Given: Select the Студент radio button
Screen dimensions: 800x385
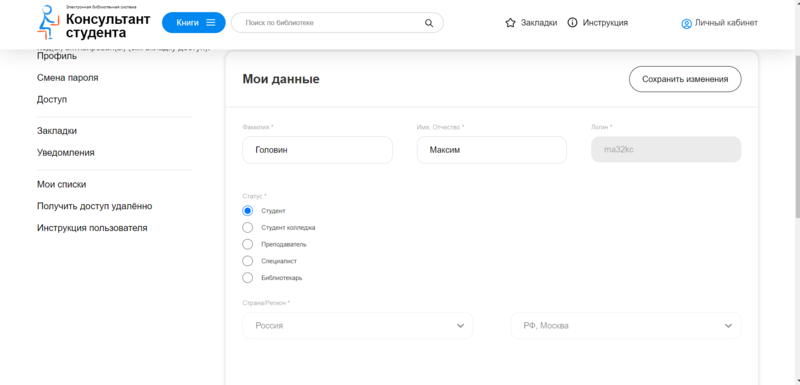Looking at the screenshot, I should (247, 211).
